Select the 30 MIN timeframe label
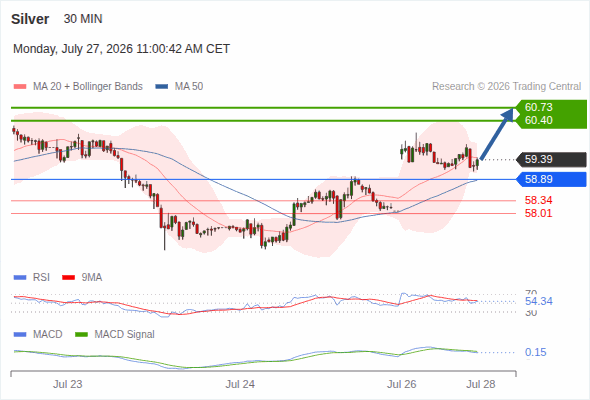This screenshot has width=590, height=400. tap(83, 19)
